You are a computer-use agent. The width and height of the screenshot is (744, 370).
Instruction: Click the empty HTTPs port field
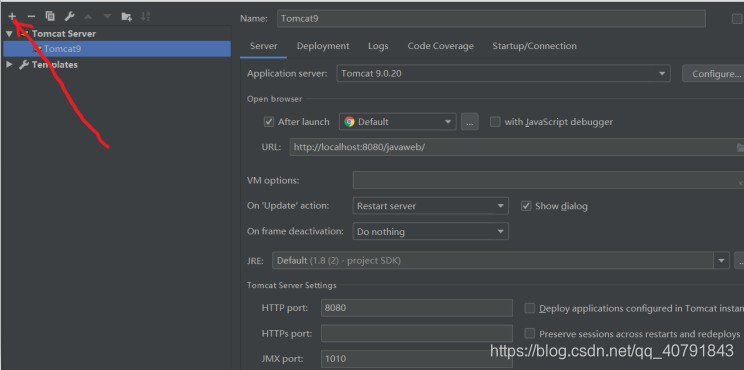[x=417, y=333]
